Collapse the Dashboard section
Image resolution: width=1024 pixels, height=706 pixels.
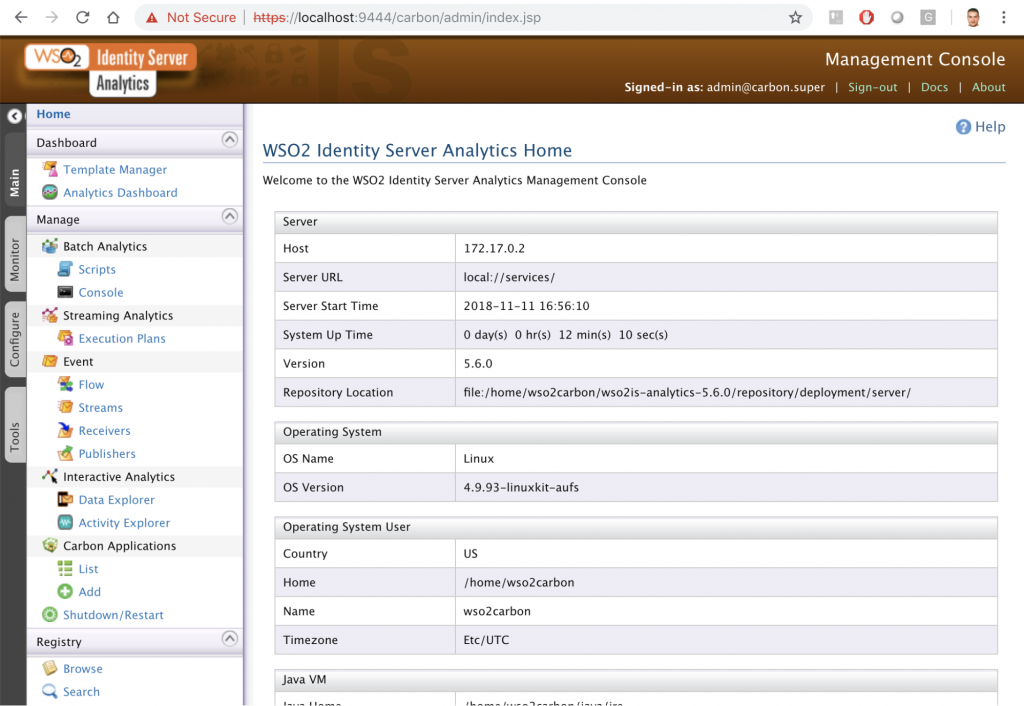click(229, 140)
